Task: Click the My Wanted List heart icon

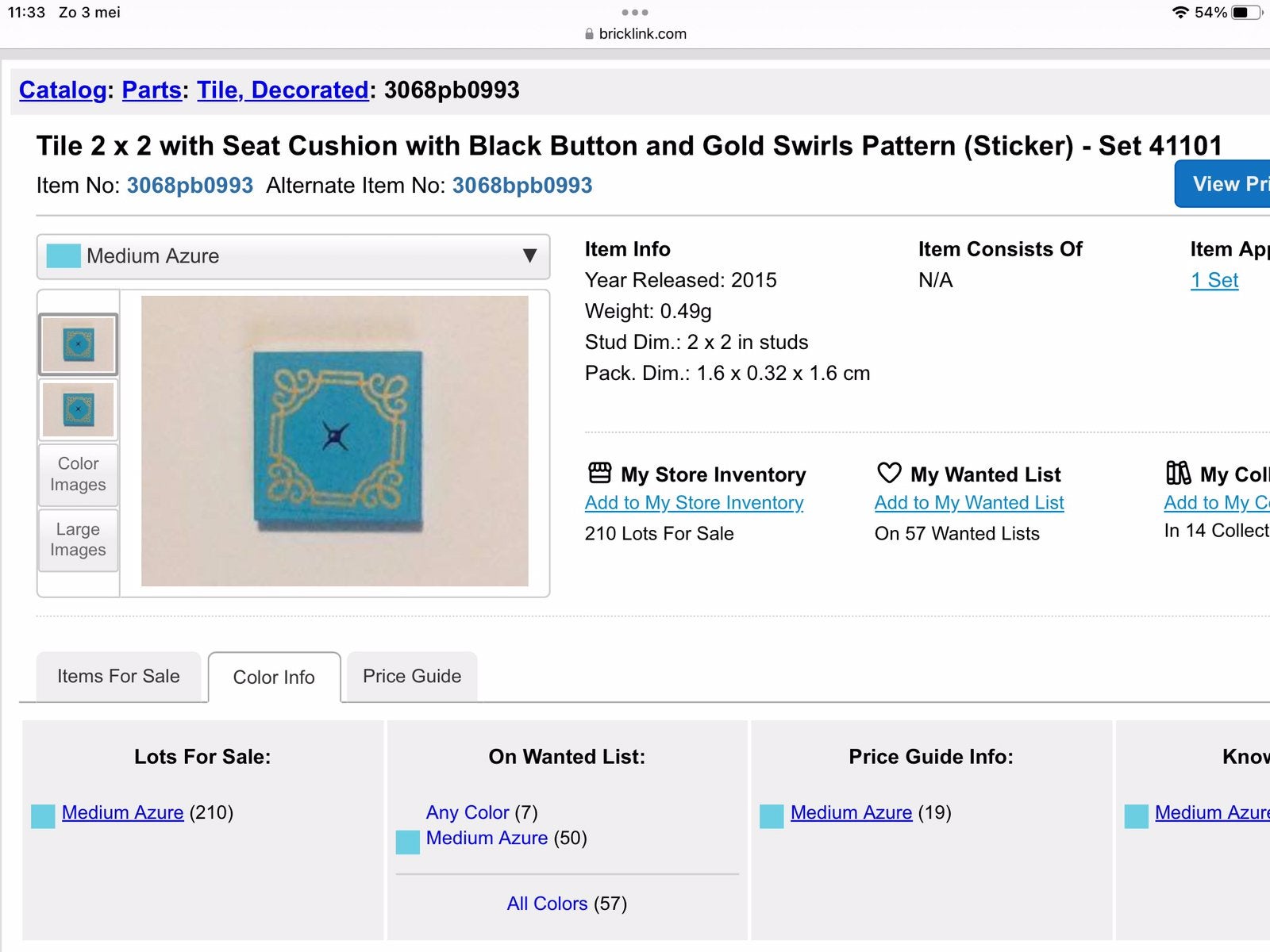Action: click(889, 473)
